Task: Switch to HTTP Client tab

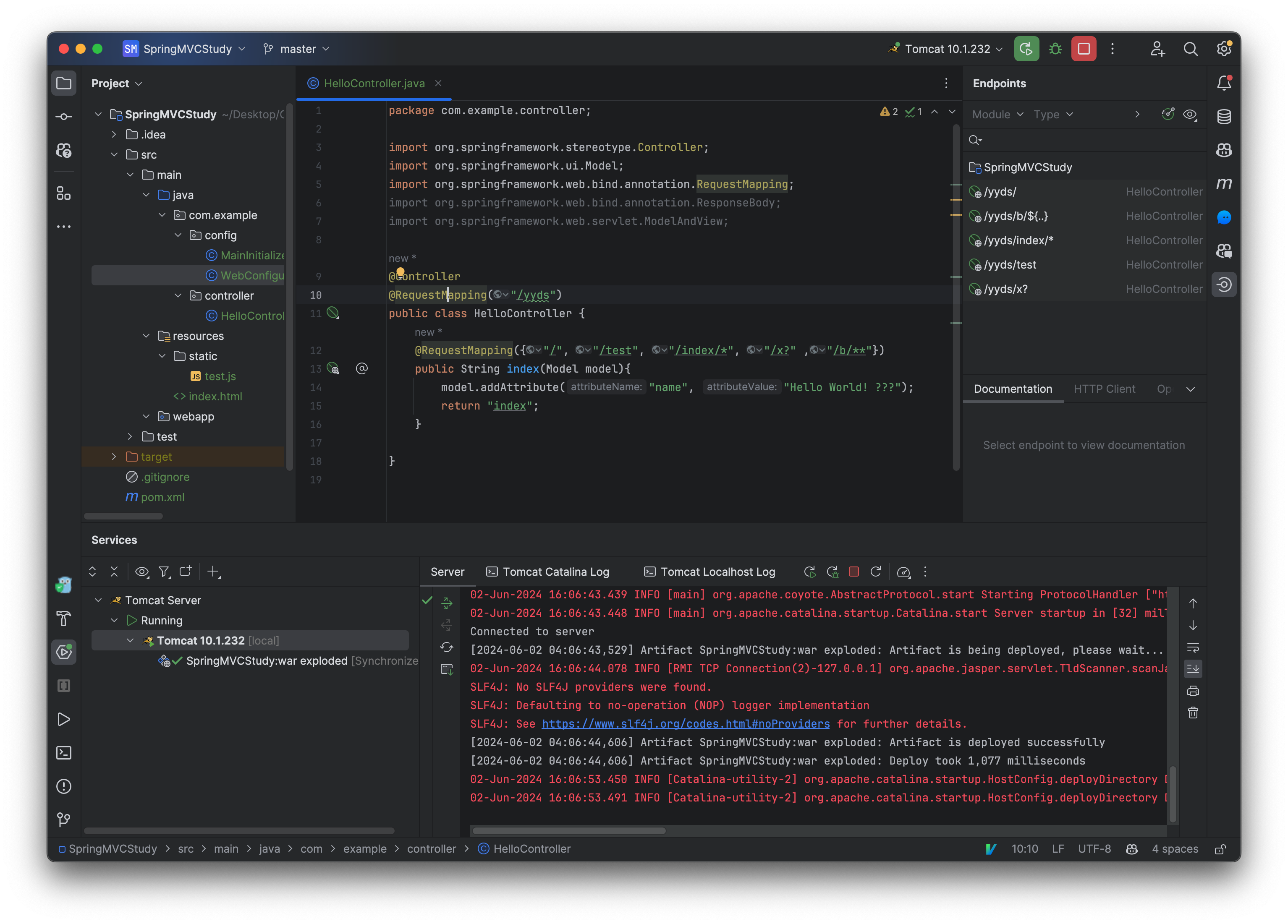Action: click(1104, 389)
